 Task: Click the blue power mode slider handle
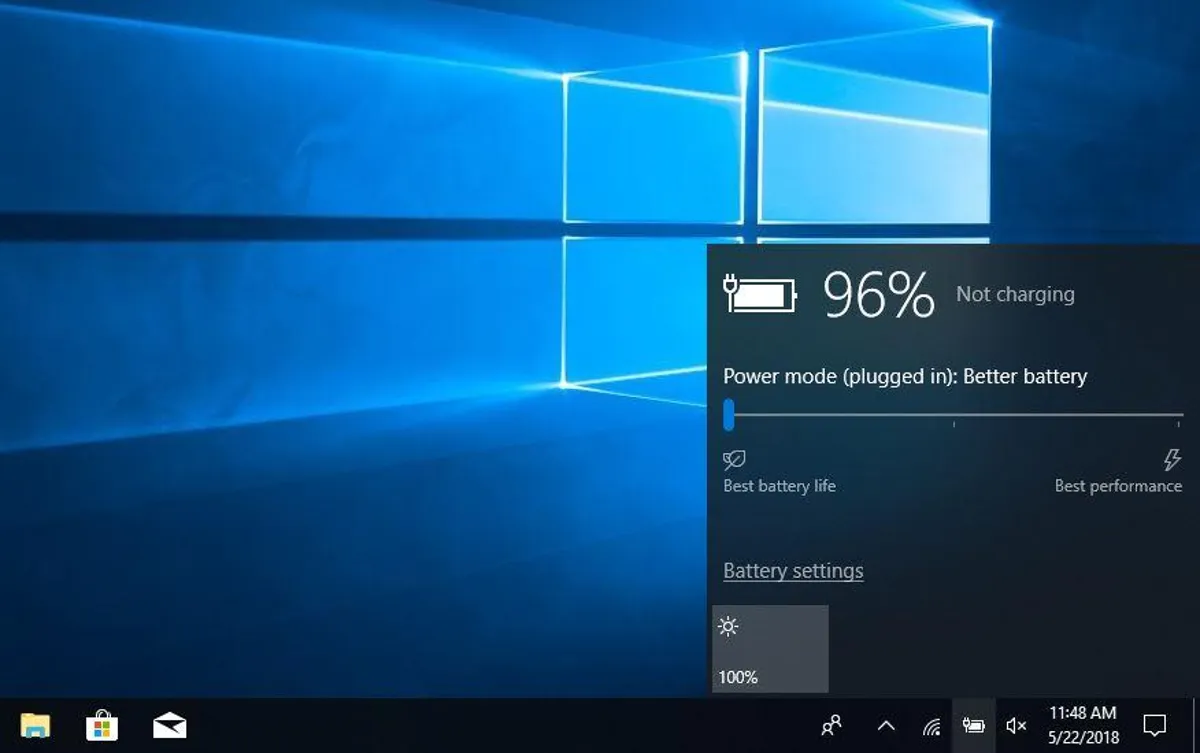(x=729, y=414)
